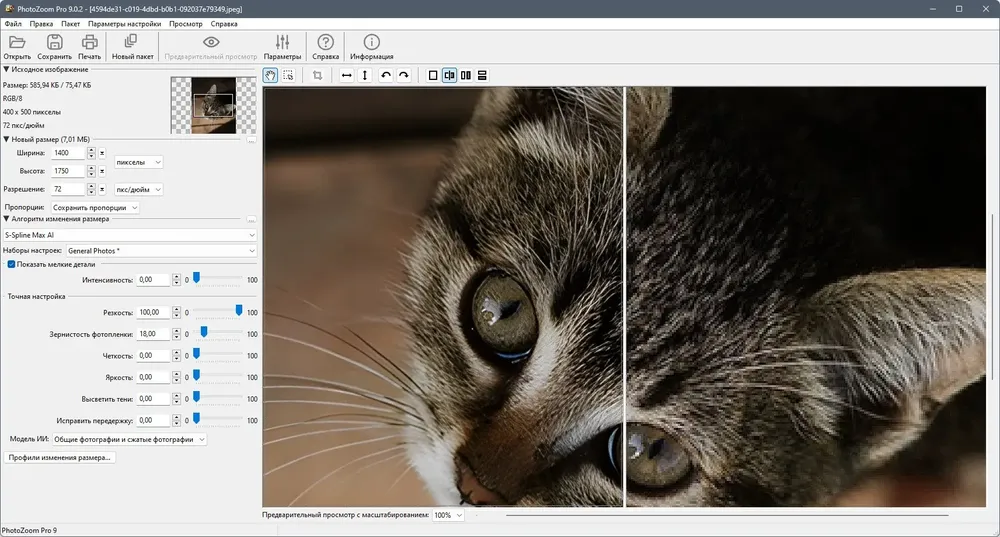Select the hand pan tool
Viewport: 1000px width, 537px height.
(x=271, y=75)
